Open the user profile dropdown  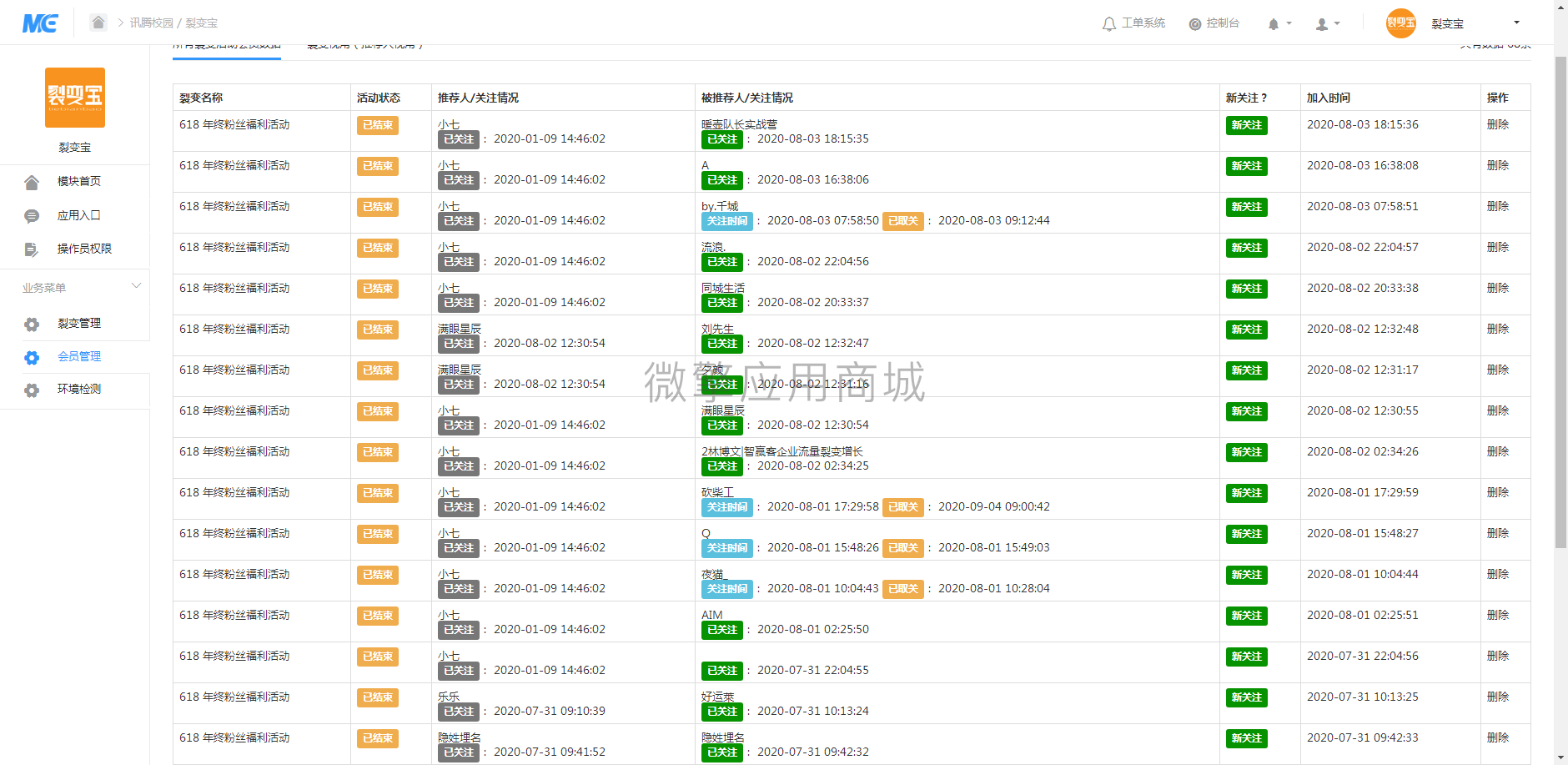[1328, 23]
